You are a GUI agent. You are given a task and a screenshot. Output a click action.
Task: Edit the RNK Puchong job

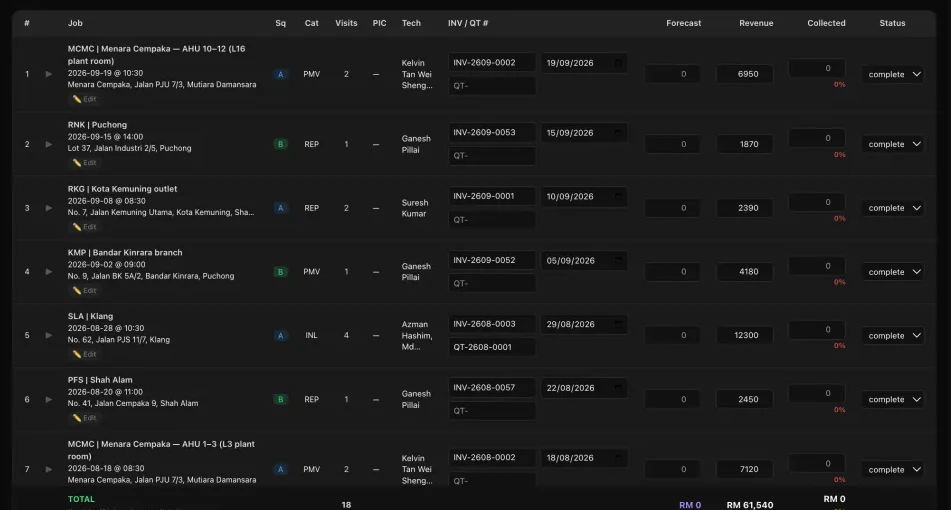pos(85,163)
